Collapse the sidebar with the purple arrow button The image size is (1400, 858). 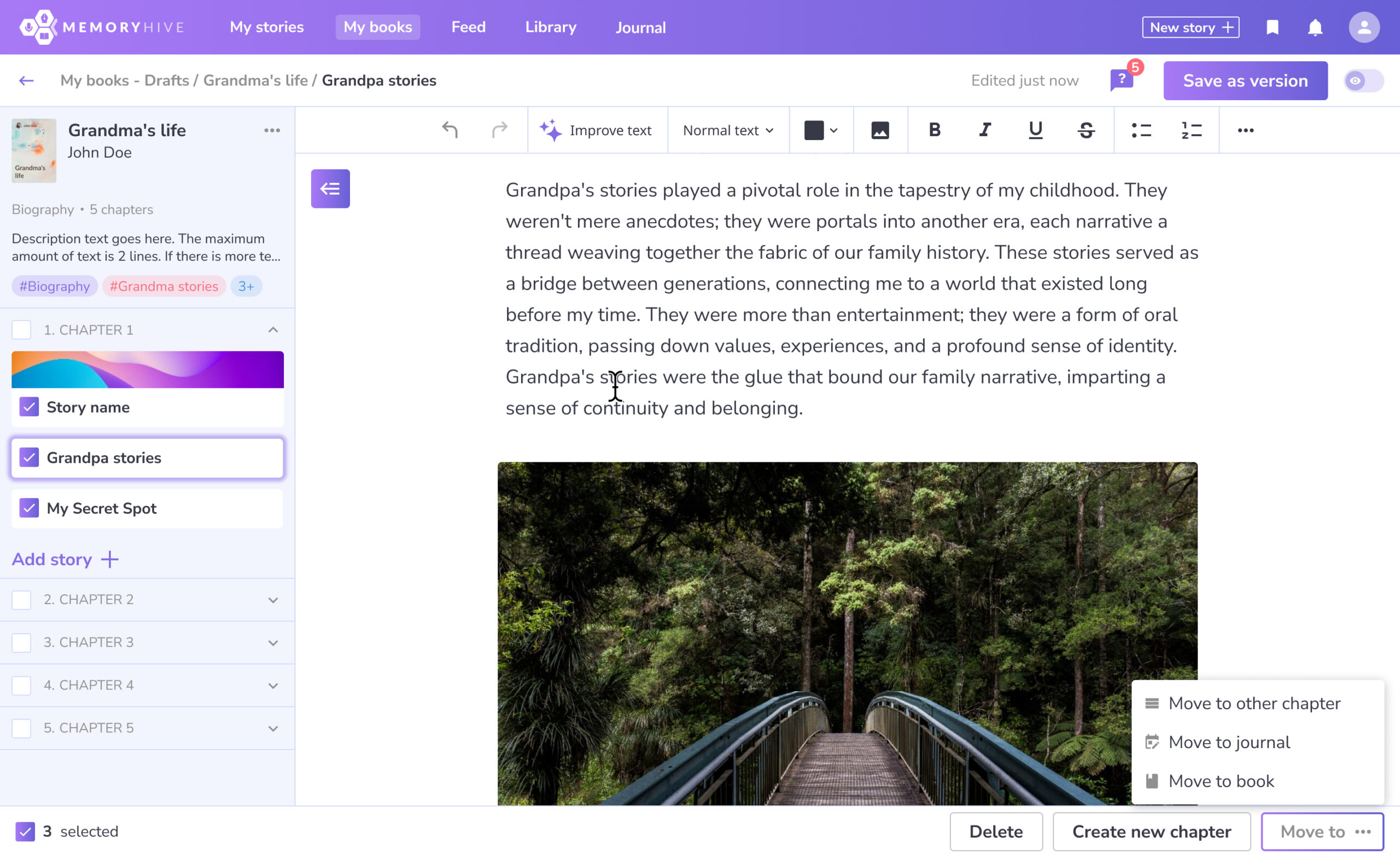[x=330, y=189]
